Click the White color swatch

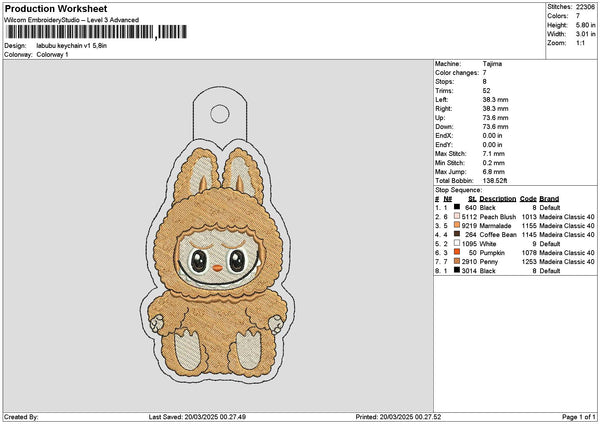pos(457,243)
